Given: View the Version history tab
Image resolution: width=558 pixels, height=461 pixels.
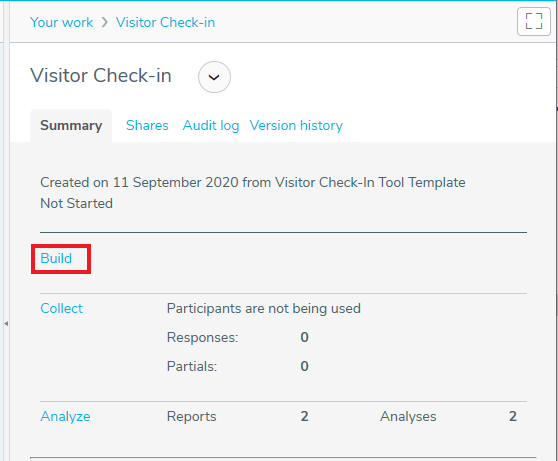Looking at the screenshot, I should pos(296,126).
